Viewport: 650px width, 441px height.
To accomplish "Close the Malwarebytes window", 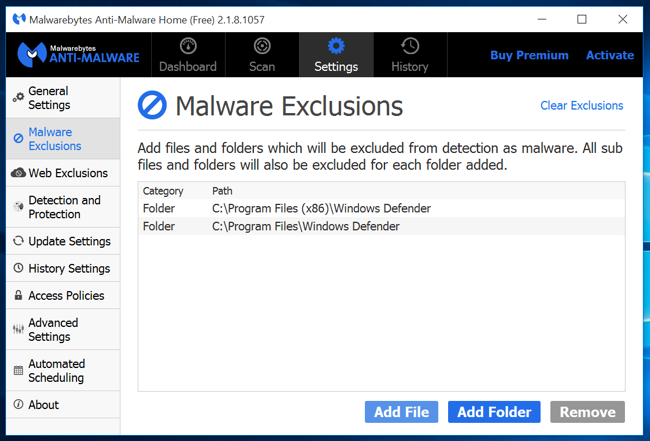I will 623,19.
